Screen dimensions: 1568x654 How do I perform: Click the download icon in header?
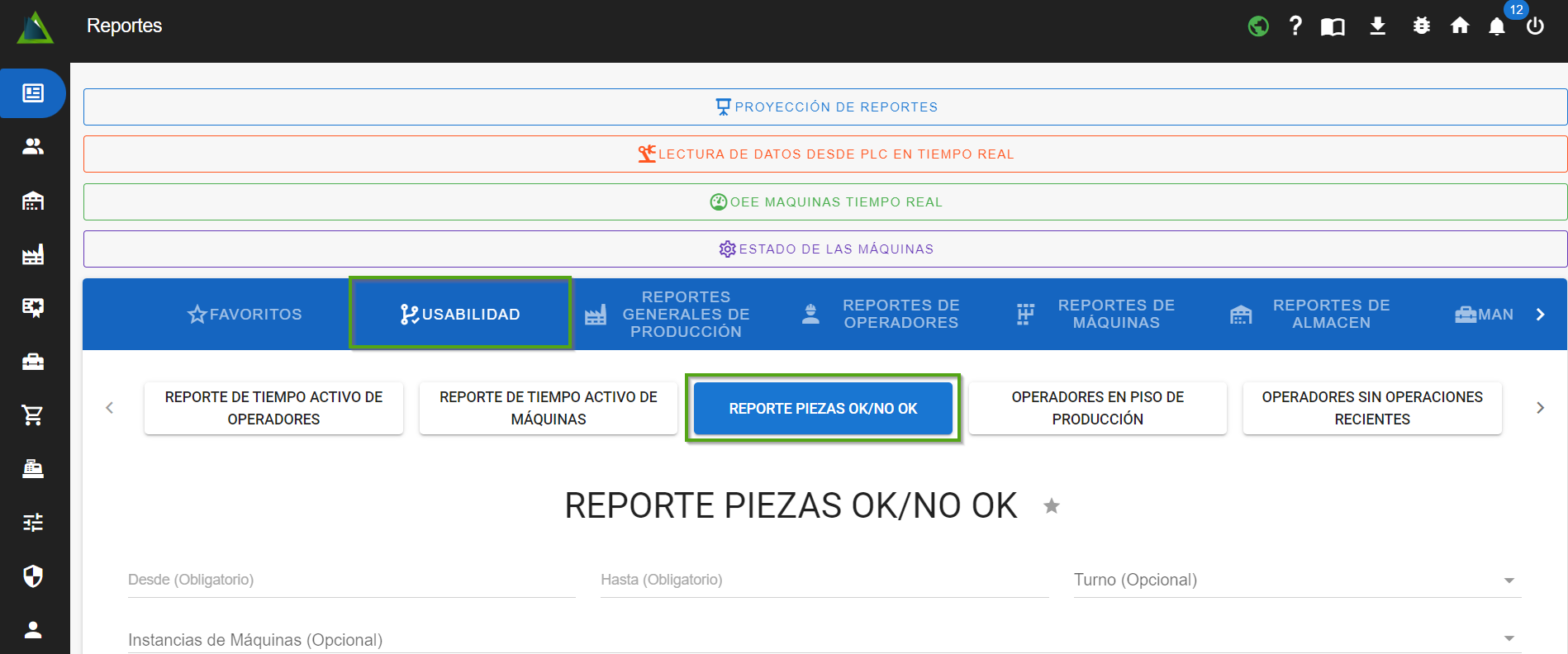1377,26
